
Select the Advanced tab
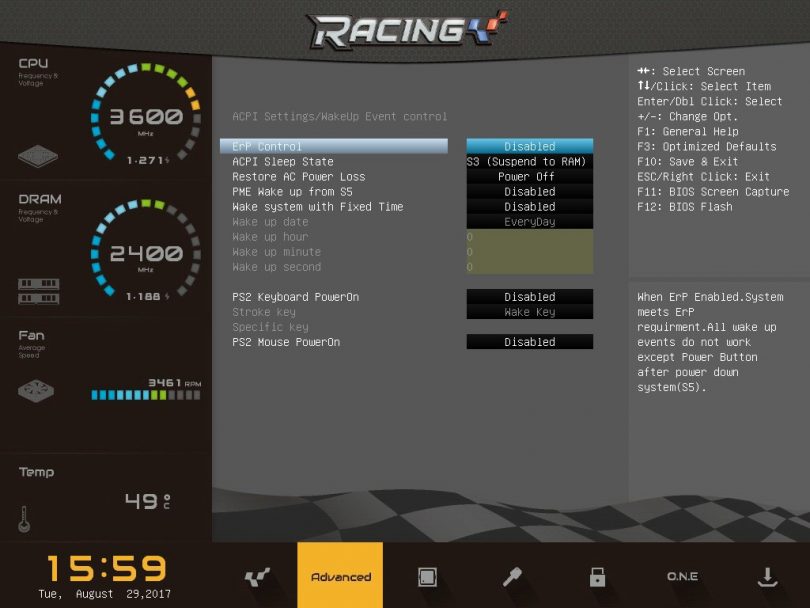pos(340,577)
